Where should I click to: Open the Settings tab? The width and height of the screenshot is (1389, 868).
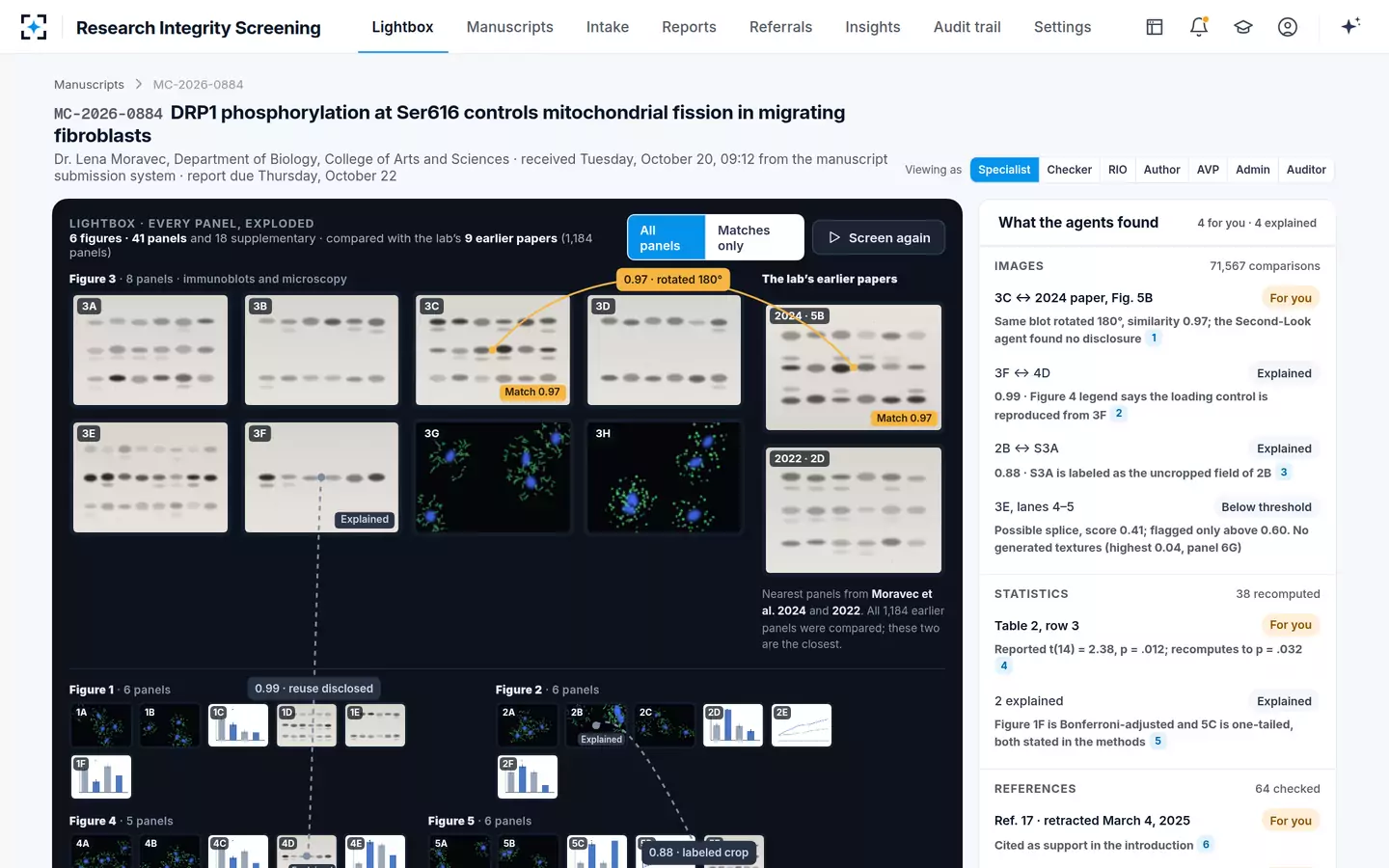click(x=1062, y=27)
